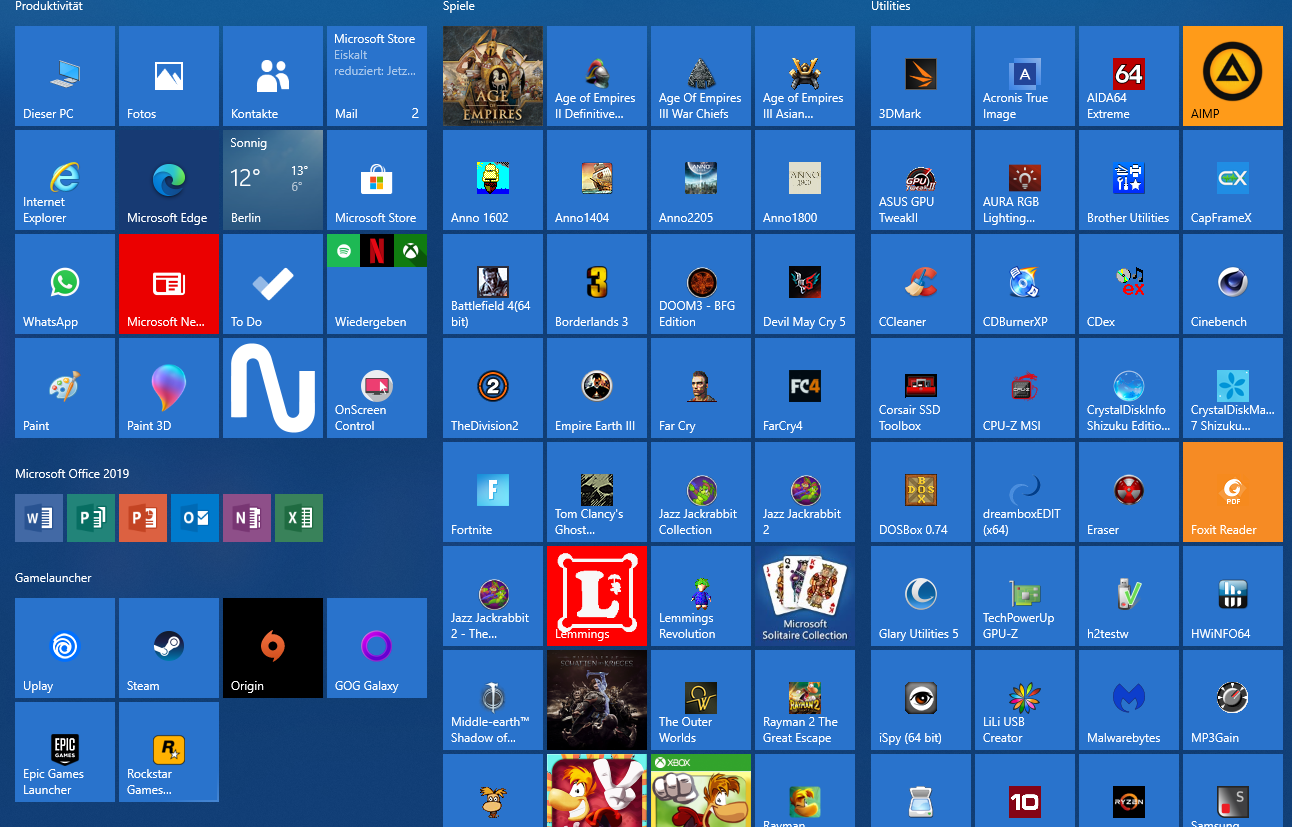Open the red Microsoft News tile
Screen dimensions: 1292x827
click(169, 284)
